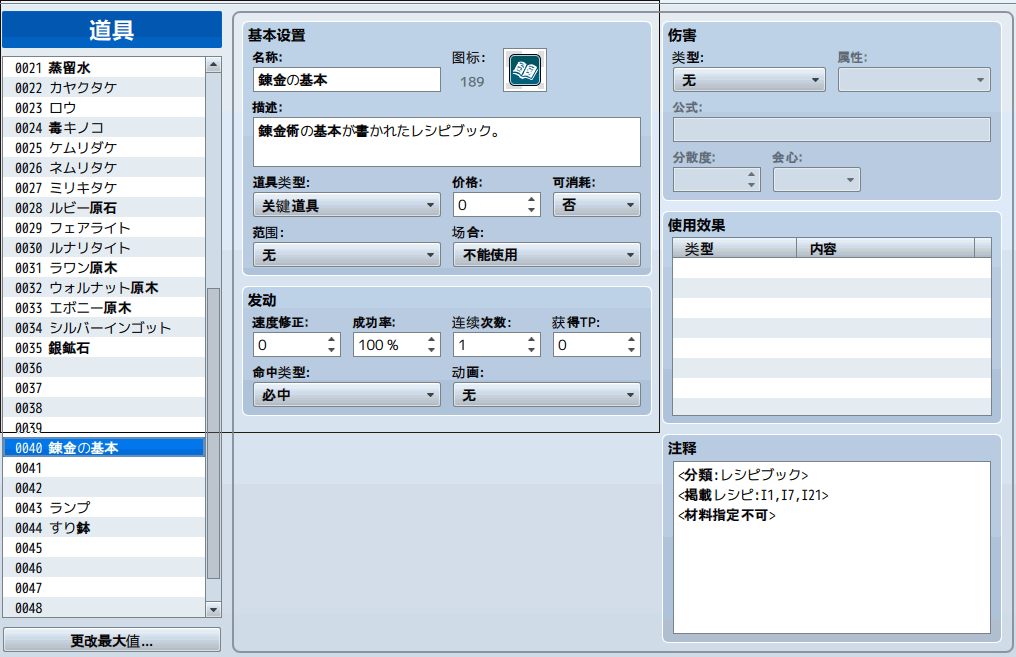Click the 内容 column header in 使用效果
This screenshot has width=1016, height=657.
(x=885, y=248)
